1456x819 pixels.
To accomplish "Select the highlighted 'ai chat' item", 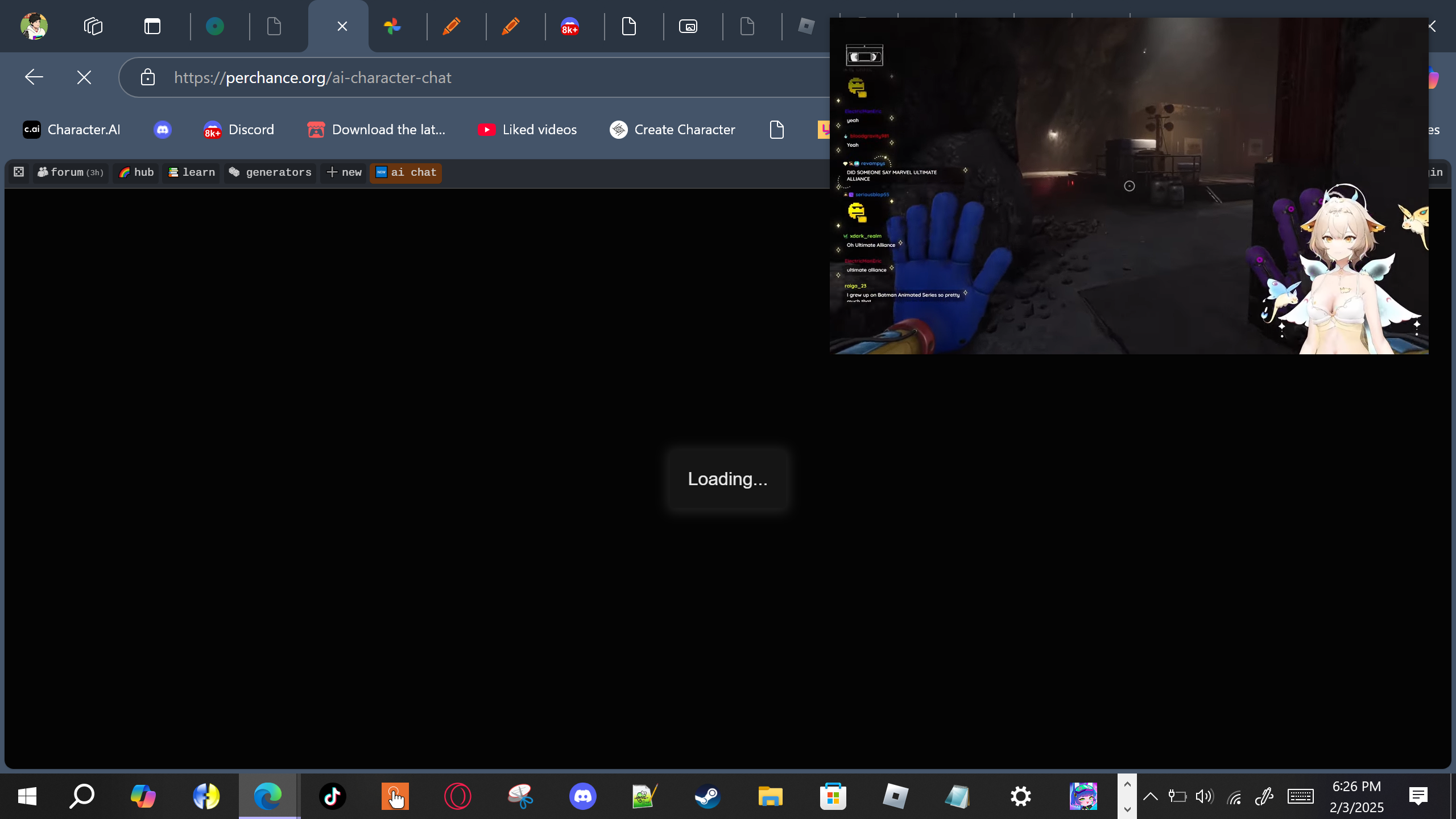I will 406,172.
